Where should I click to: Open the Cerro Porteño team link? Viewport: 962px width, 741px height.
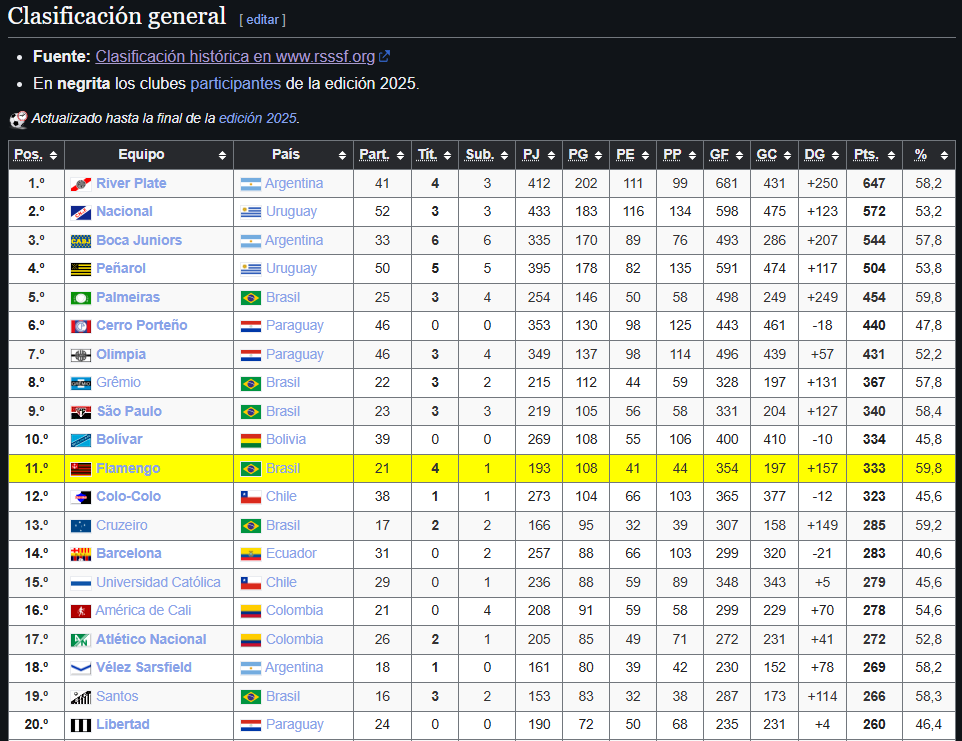click(x=142, y=326)
